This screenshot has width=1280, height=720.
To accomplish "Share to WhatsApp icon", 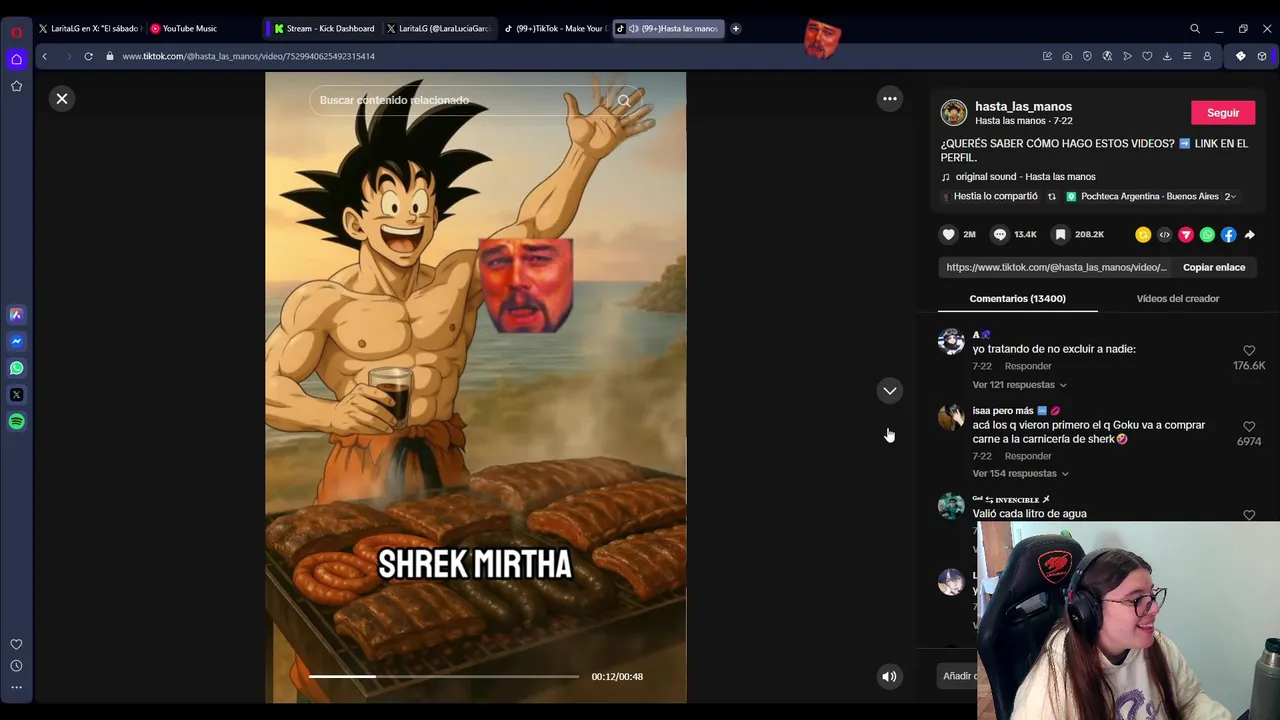I will tap(1207, 235).
